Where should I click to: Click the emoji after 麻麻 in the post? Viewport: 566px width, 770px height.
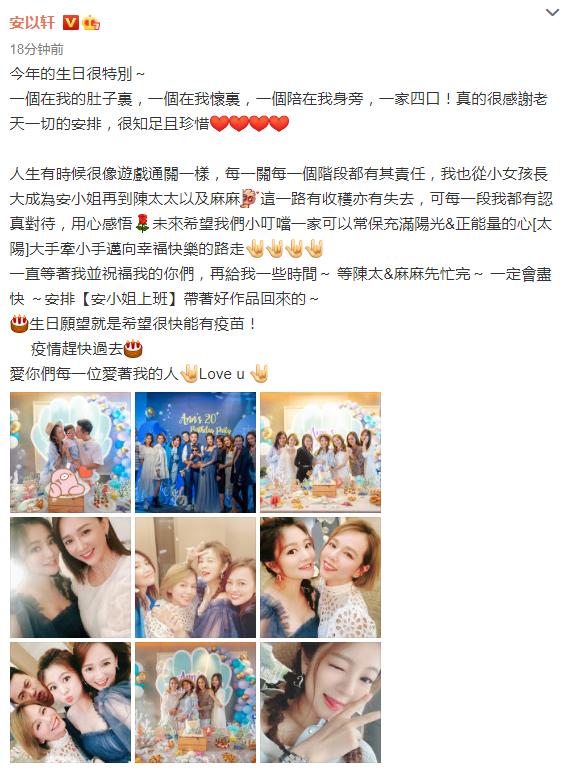pos(249,199)
